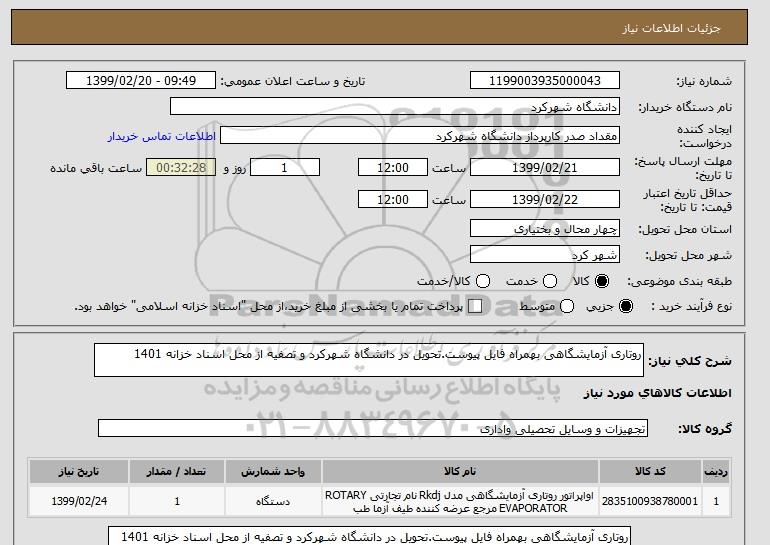Click the ردیف column header
Image resolution: width=770 pixels, height=545 pixels.
716,471
